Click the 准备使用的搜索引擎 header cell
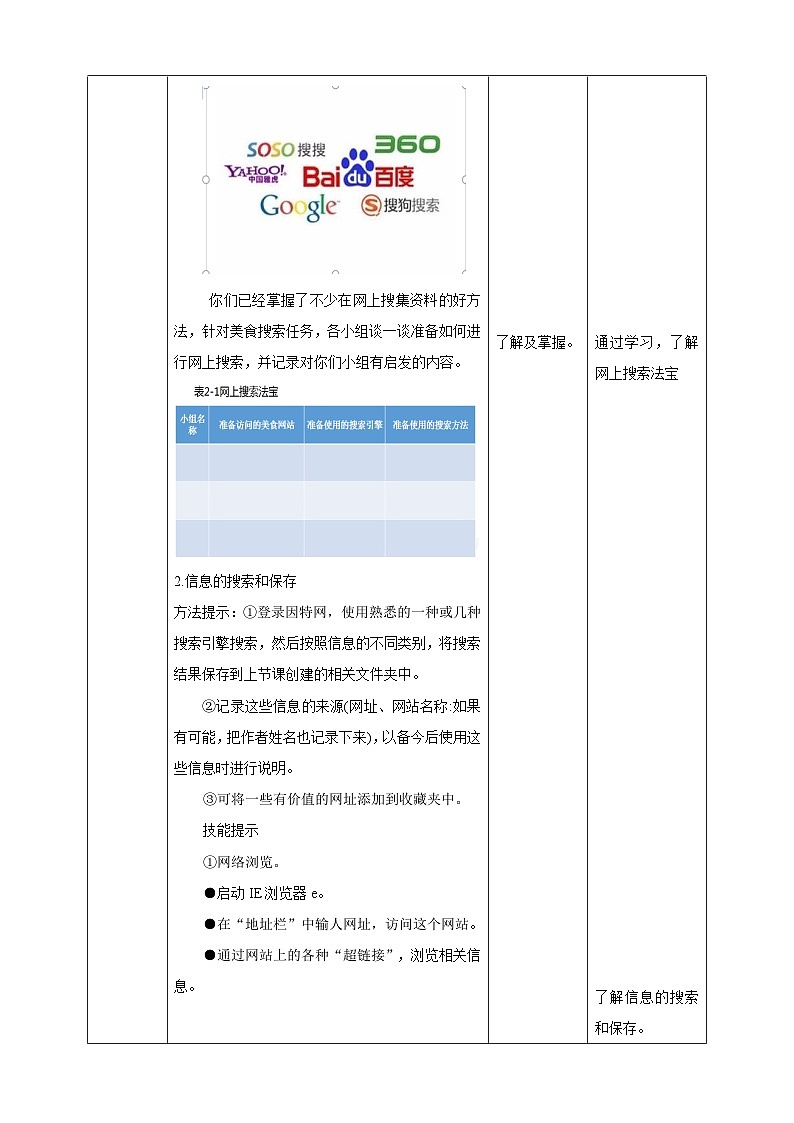The height and width of the screenshot is (1123, 794). (x=344, y=424)
